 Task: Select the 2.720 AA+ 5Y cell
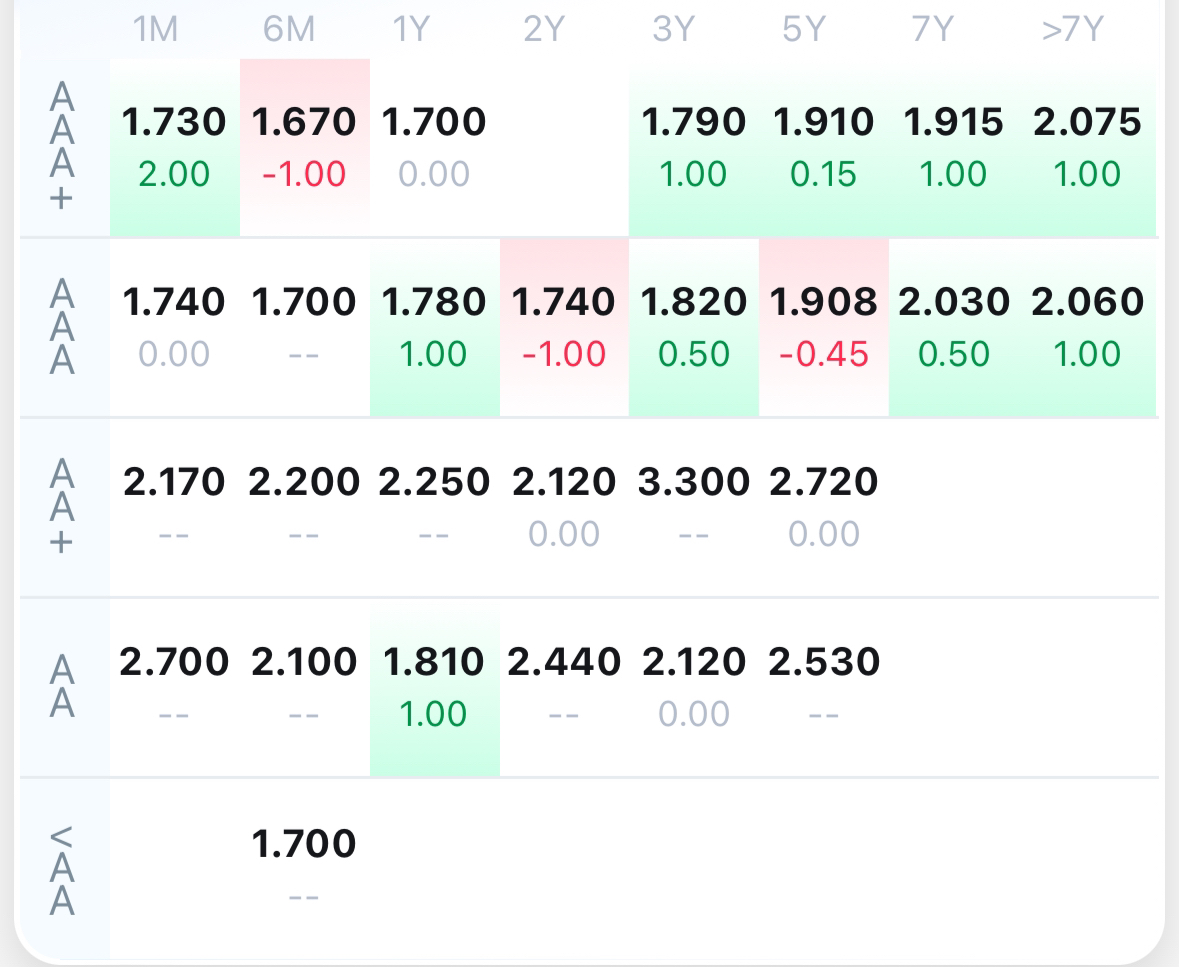[x=824, y=508]
